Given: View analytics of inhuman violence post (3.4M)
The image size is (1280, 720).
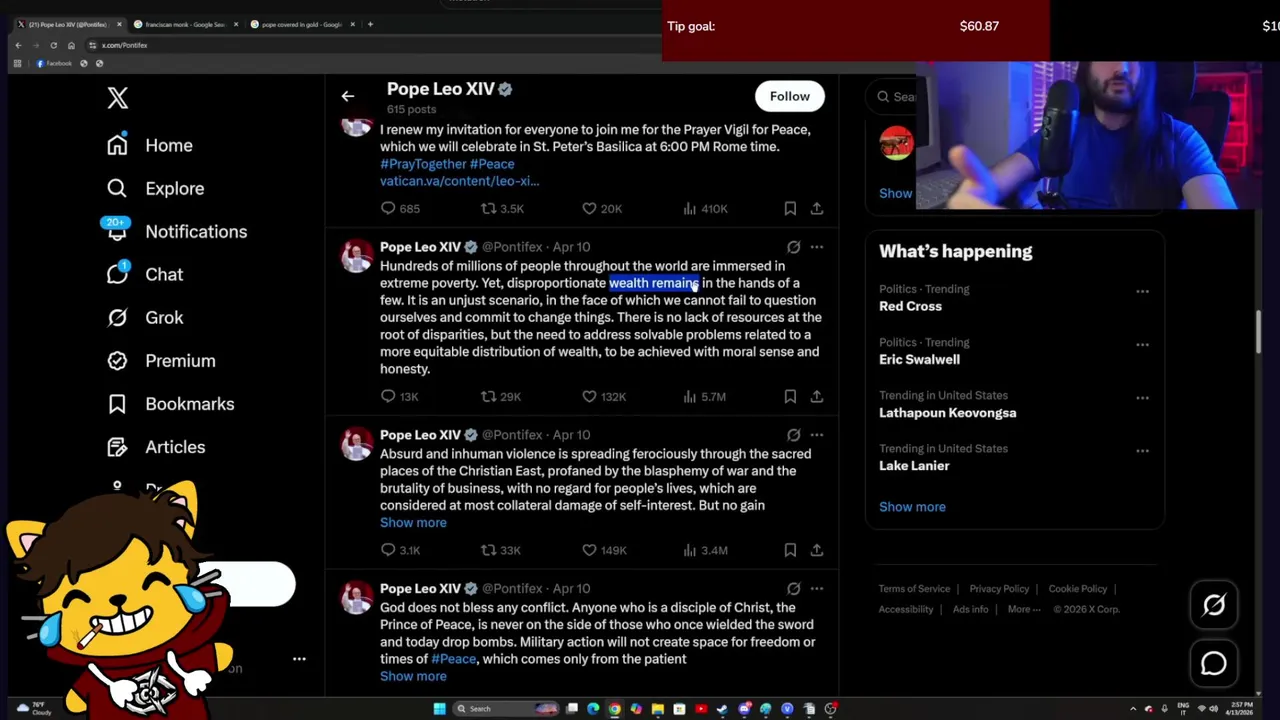Looking at the screenshot, I should point(704,550).
